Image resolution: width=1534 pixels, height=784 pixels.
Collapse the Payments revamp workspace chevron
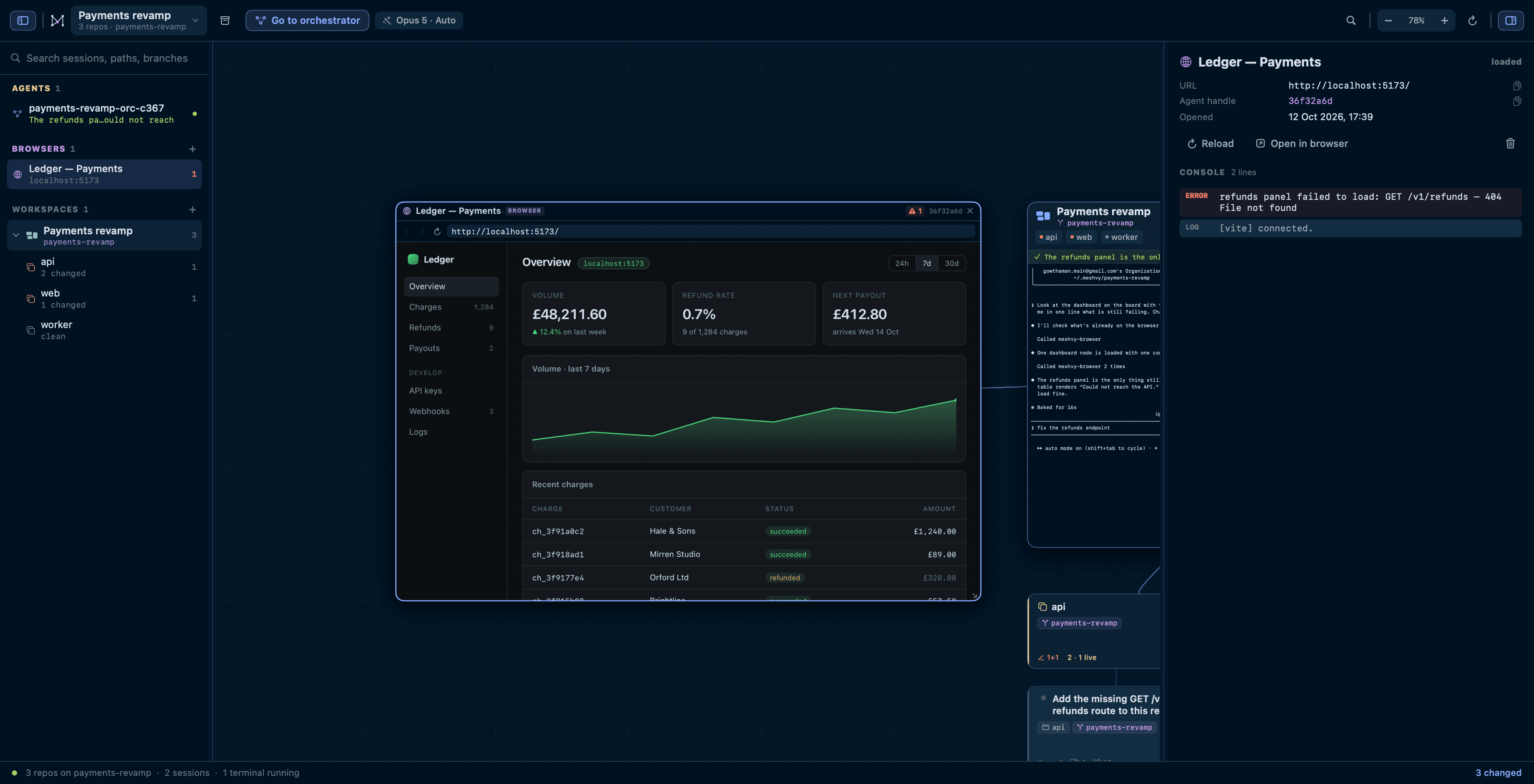tap(16, 235)
